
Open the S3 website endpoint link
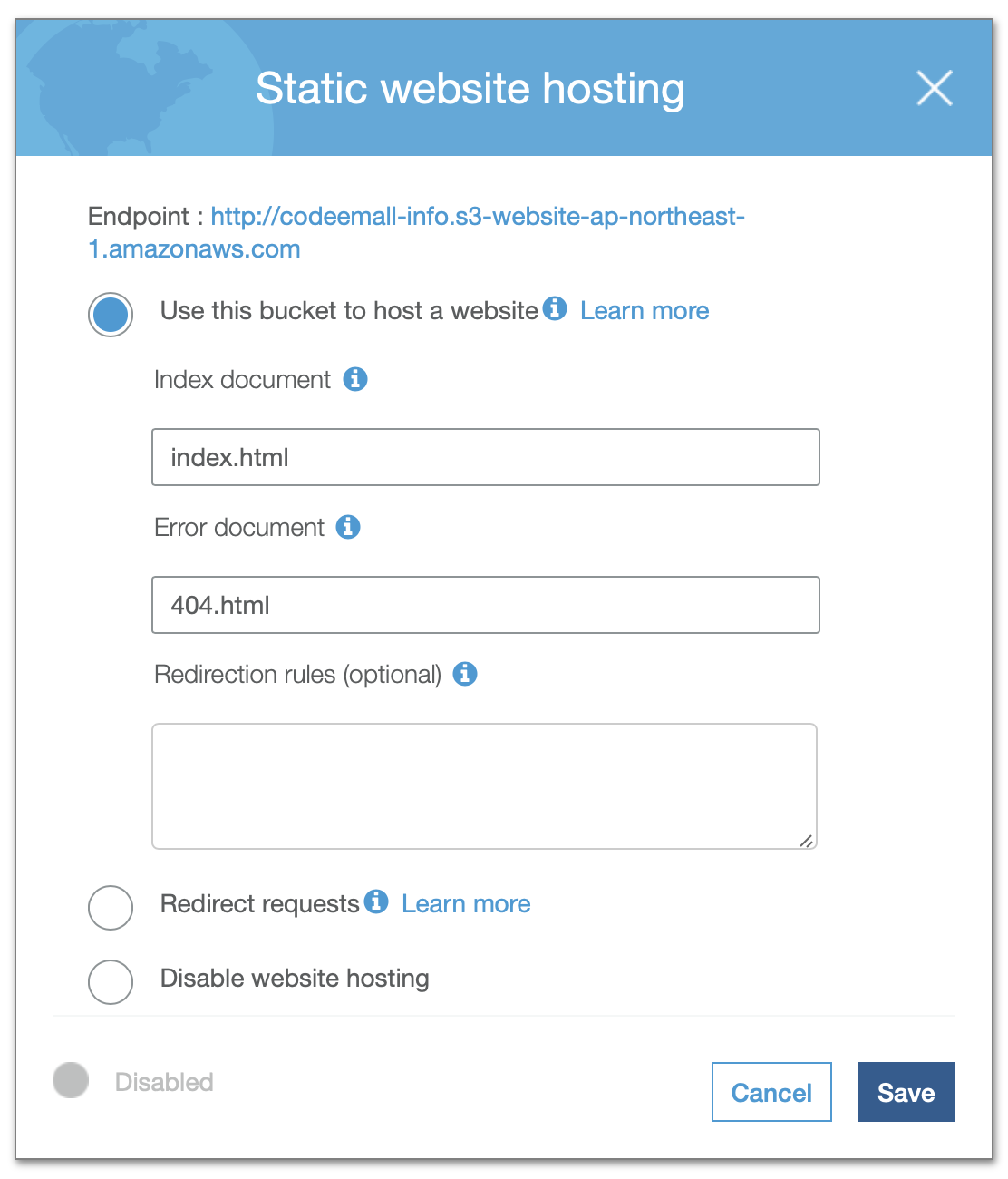pyautogui.click(x=416, y=232)
